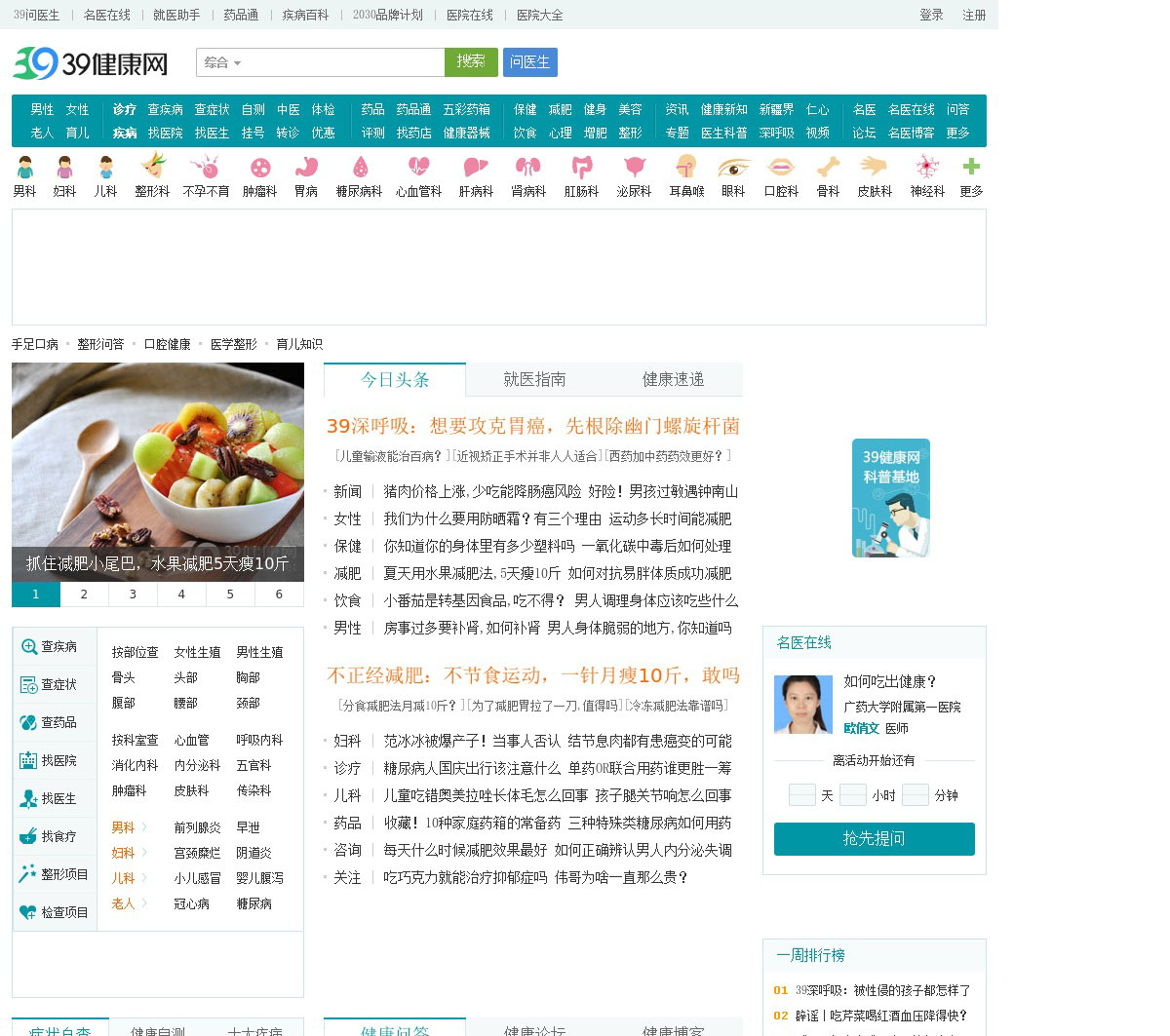Click 名医博客 in the teal navigation
Screen dimensions: 1170x1036
tap(911, 133)
